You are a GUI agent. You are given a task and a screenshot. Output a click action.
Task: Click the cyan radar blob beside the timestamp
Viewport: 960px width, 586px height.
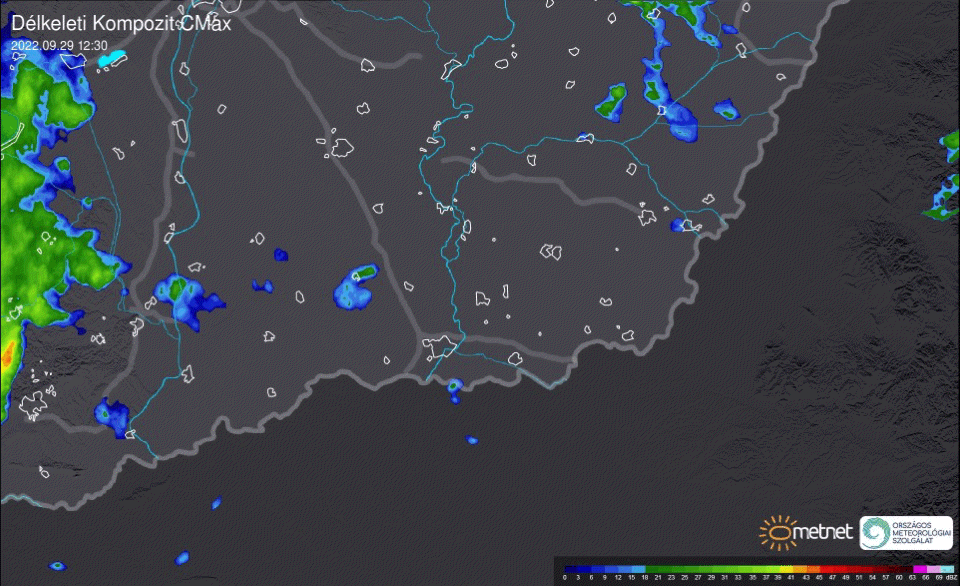click(113, 60)
